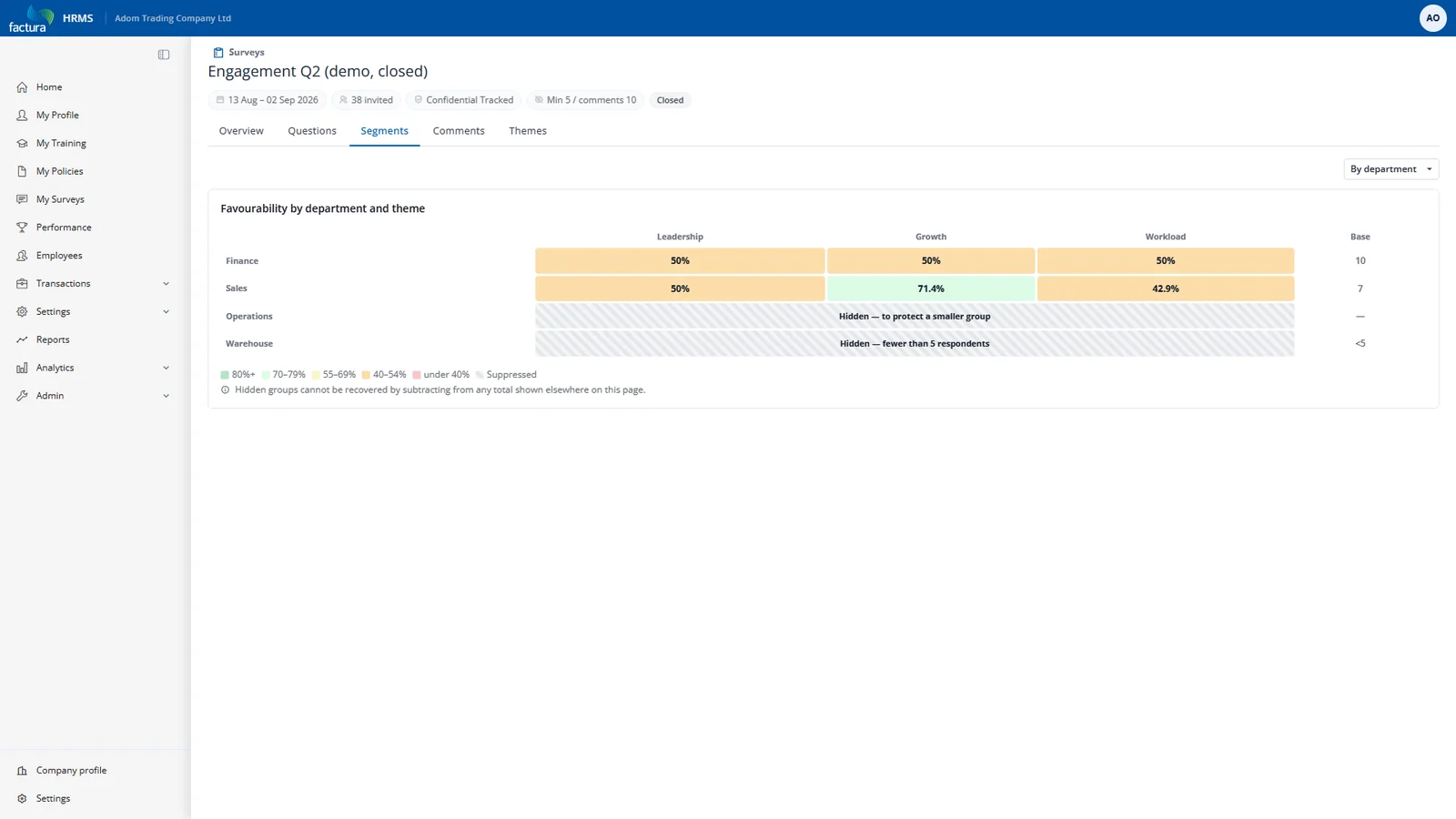Image resolution: width=1456 pixels, height=819 pixels.
Task: Click the green 80%+ legend swatch
Action: (225, 375)
